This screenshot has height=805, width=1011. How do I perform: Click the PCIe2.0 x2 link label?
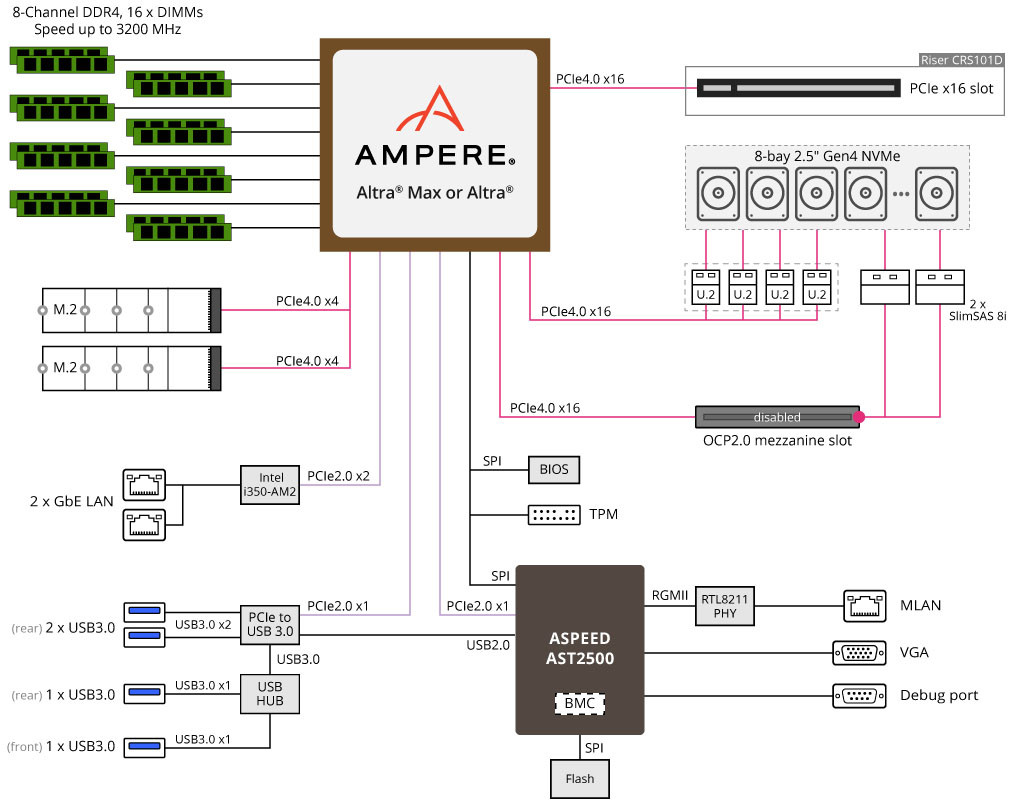pyautogui.click(x=339, y=476)
